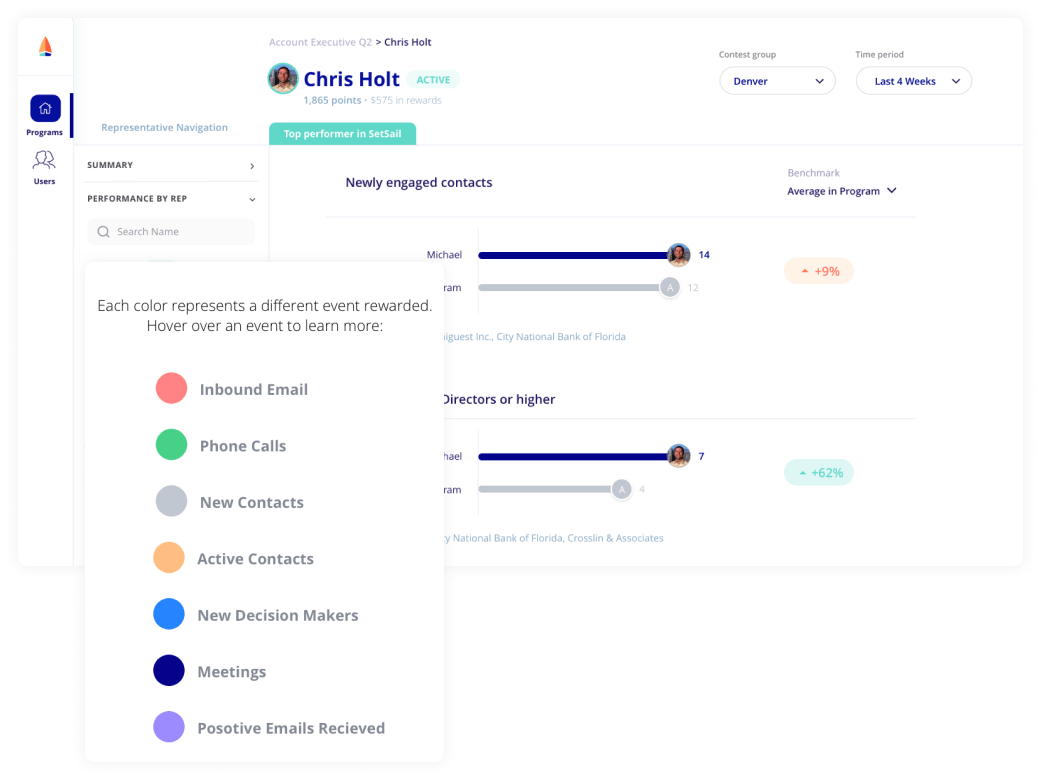
Task: Click the avatar marker on the 7 bar
Action: [679, 456]
